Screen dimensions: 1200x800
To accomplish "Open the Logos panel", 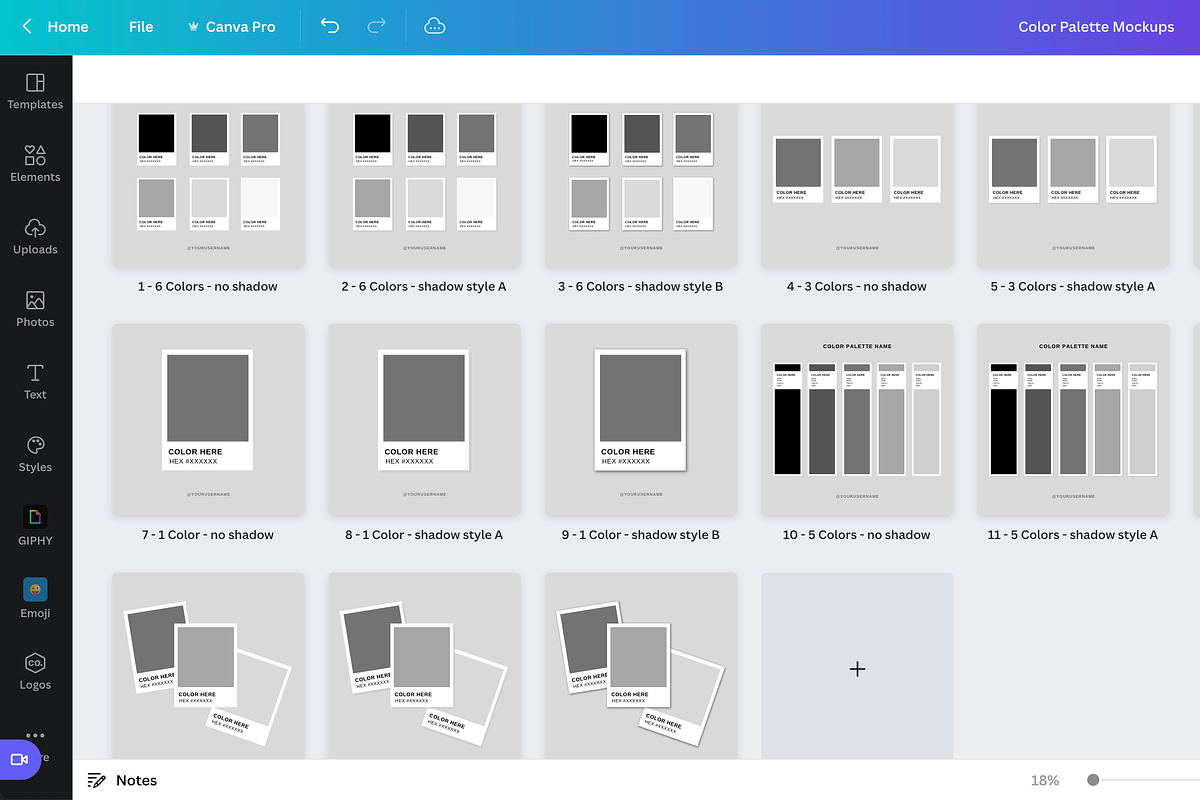I will (x=35, y=671).
